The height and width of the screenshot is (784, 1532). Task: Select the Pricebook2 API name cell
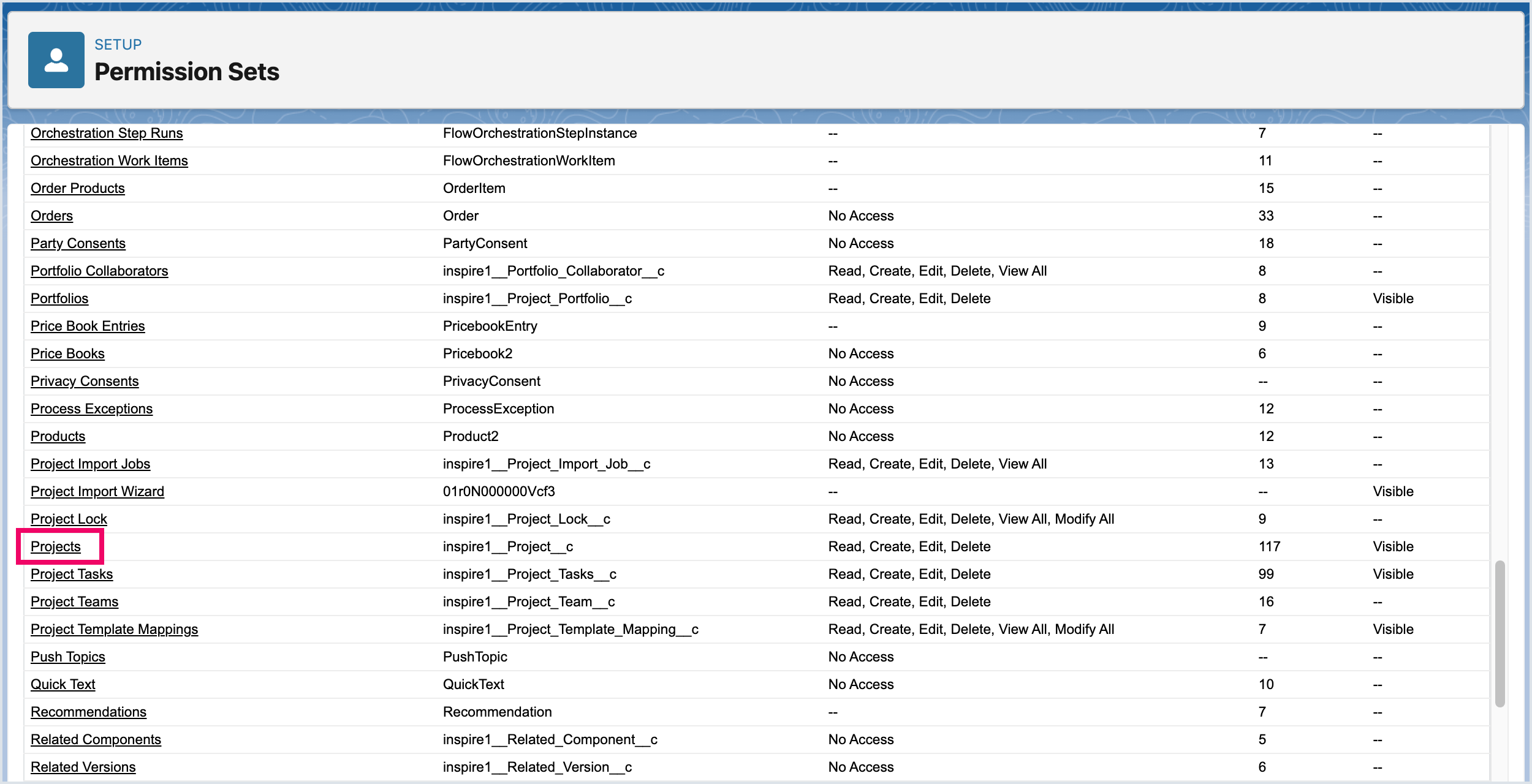click(477, 353)
